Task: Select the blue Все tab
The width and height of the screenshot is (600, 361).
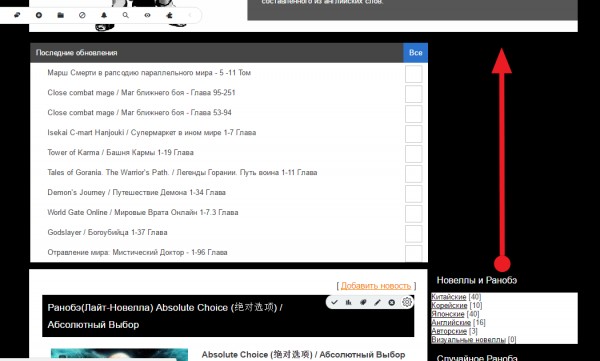Action: [x=416, y=53]
